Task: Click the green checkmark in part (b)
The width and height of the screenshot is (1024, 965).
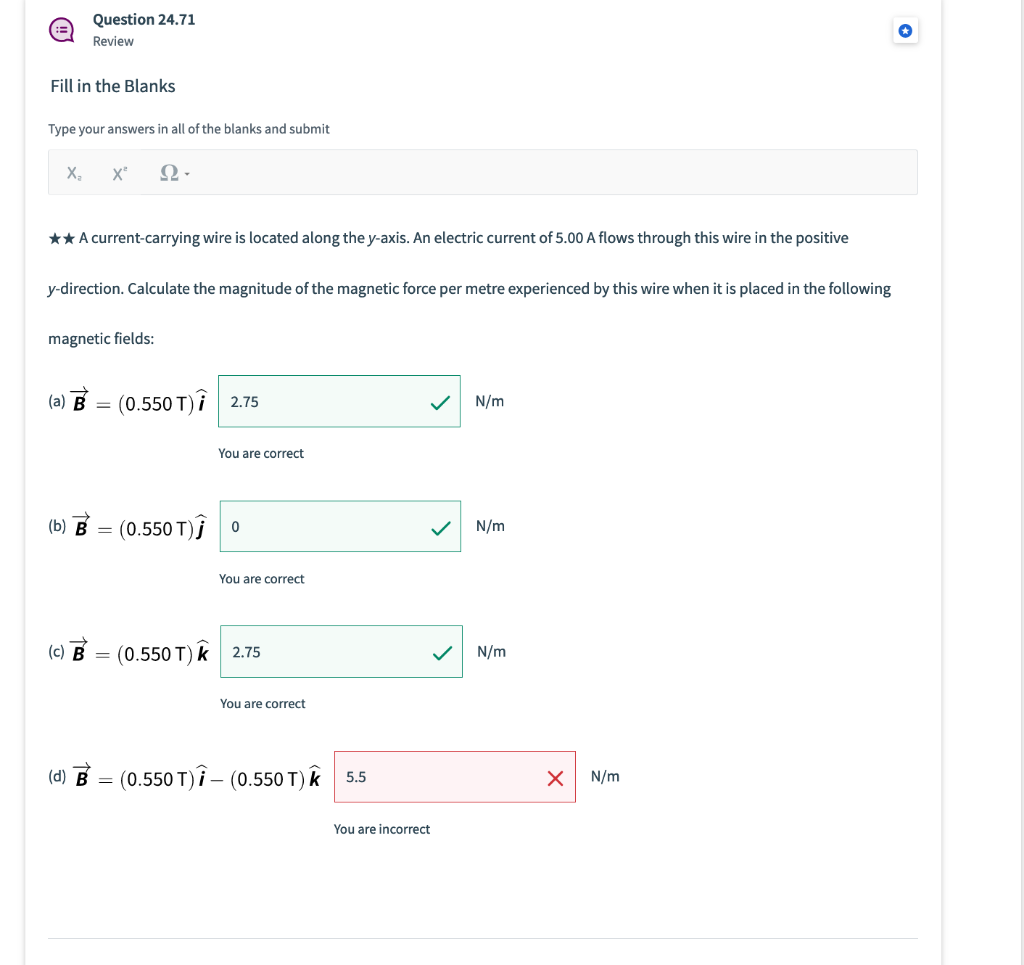Action: click(441, 528)
